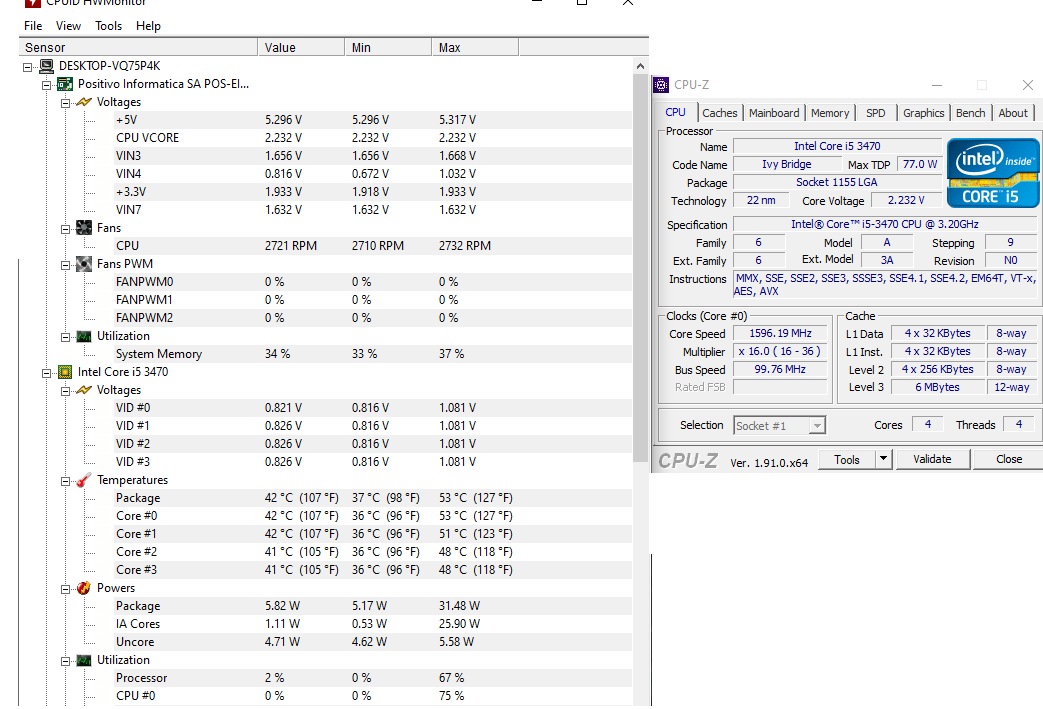1043x709 pixels.
Task: Click the CPU Voltages lightning icon
Action: coord(84,390)
